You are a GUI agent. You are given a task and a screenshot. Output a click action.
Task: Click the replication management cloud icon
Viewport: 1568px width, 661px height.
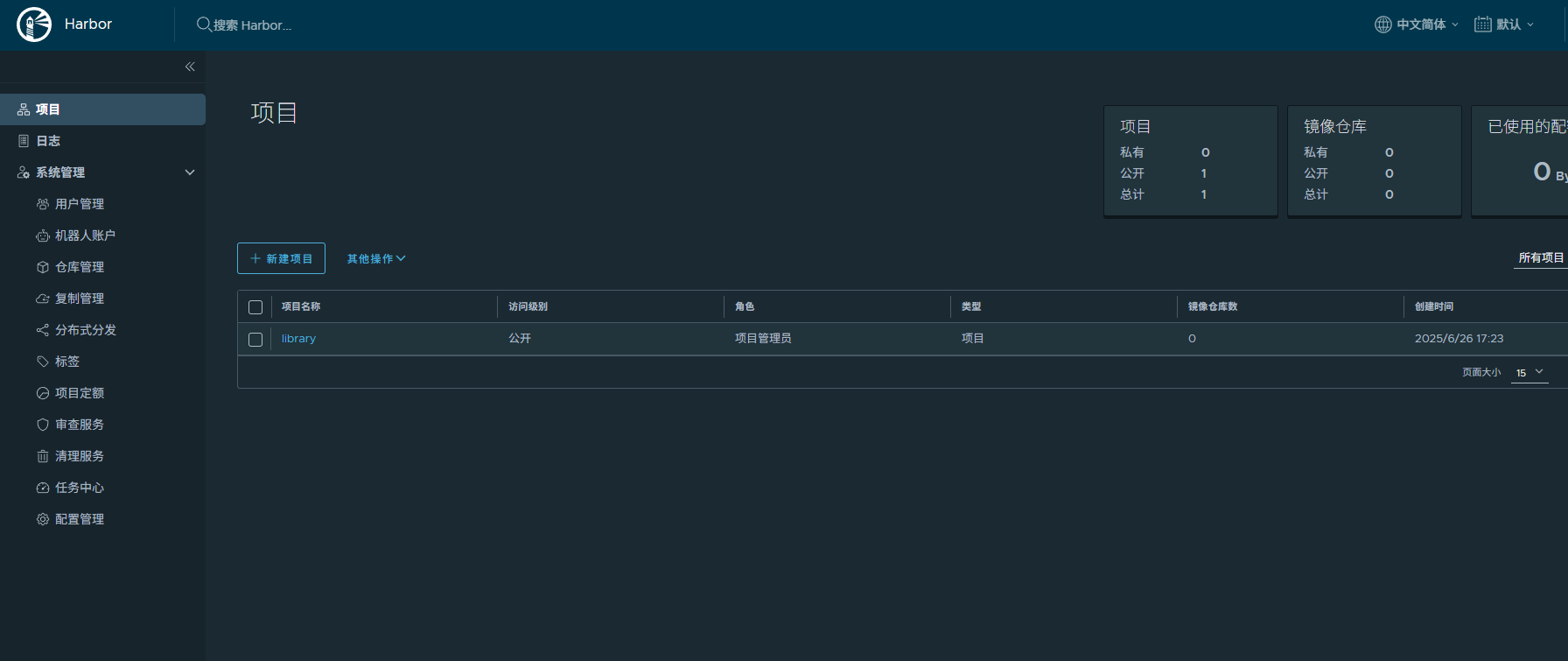42,299
